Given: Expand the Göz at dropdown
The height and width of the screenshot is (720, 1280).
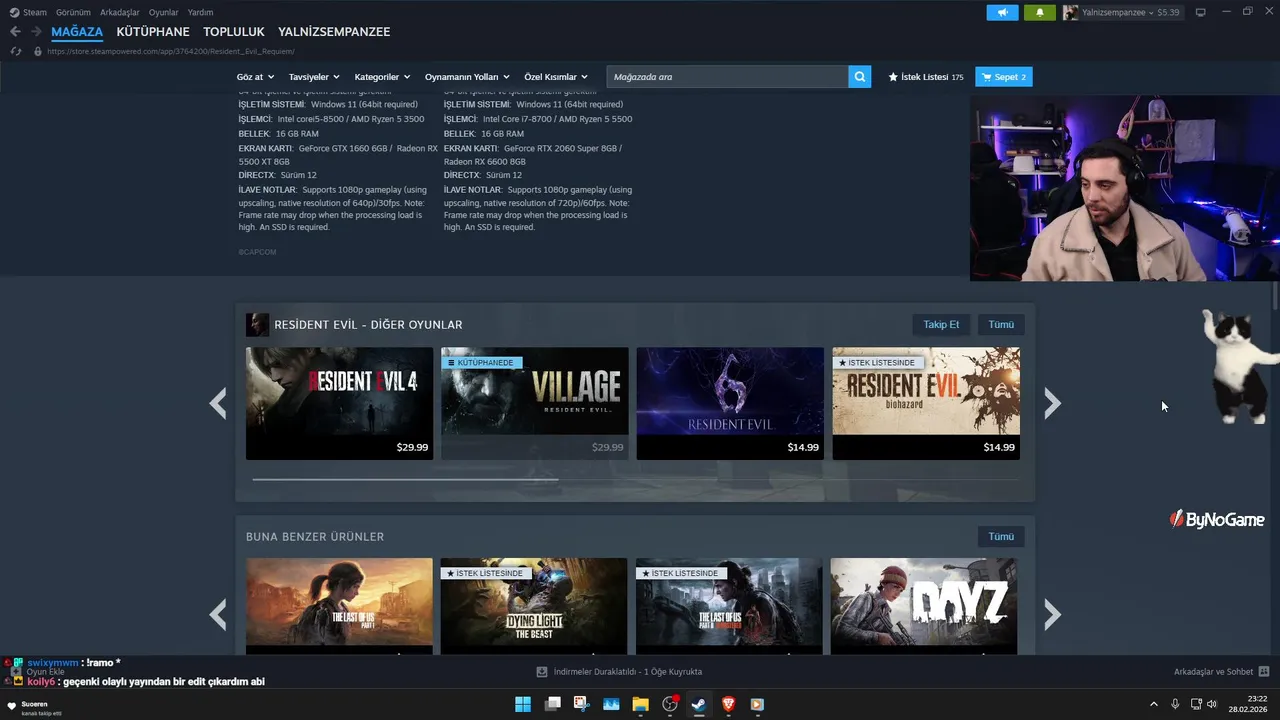Looking at the screenshot, I should [x=255, y=77].
